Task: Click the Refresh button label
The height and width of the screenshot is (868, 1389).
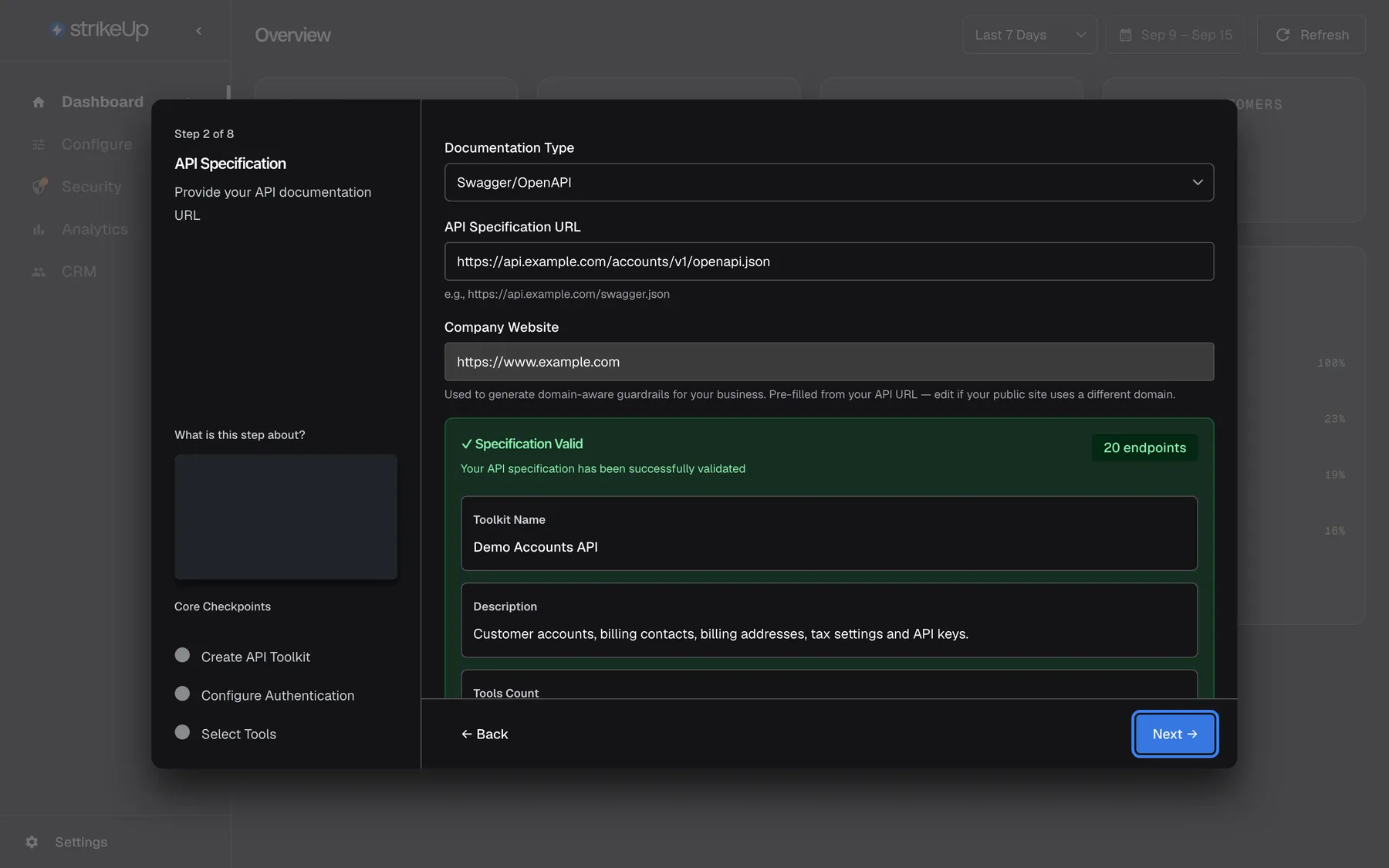Action: click(x=1324, y=35)
